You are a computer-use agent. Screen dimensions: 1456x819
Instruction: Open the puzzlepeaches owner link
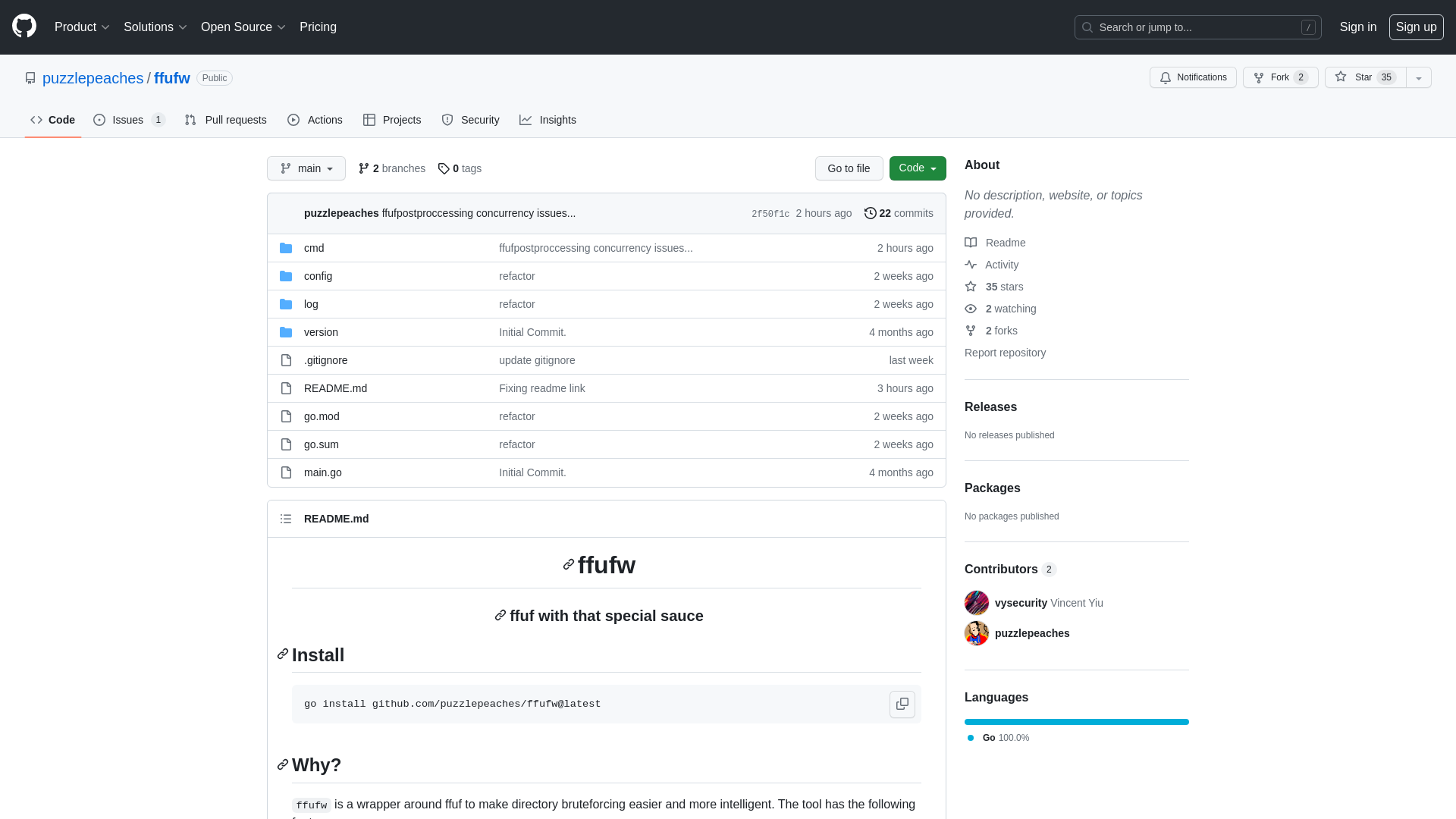point(93,78)
